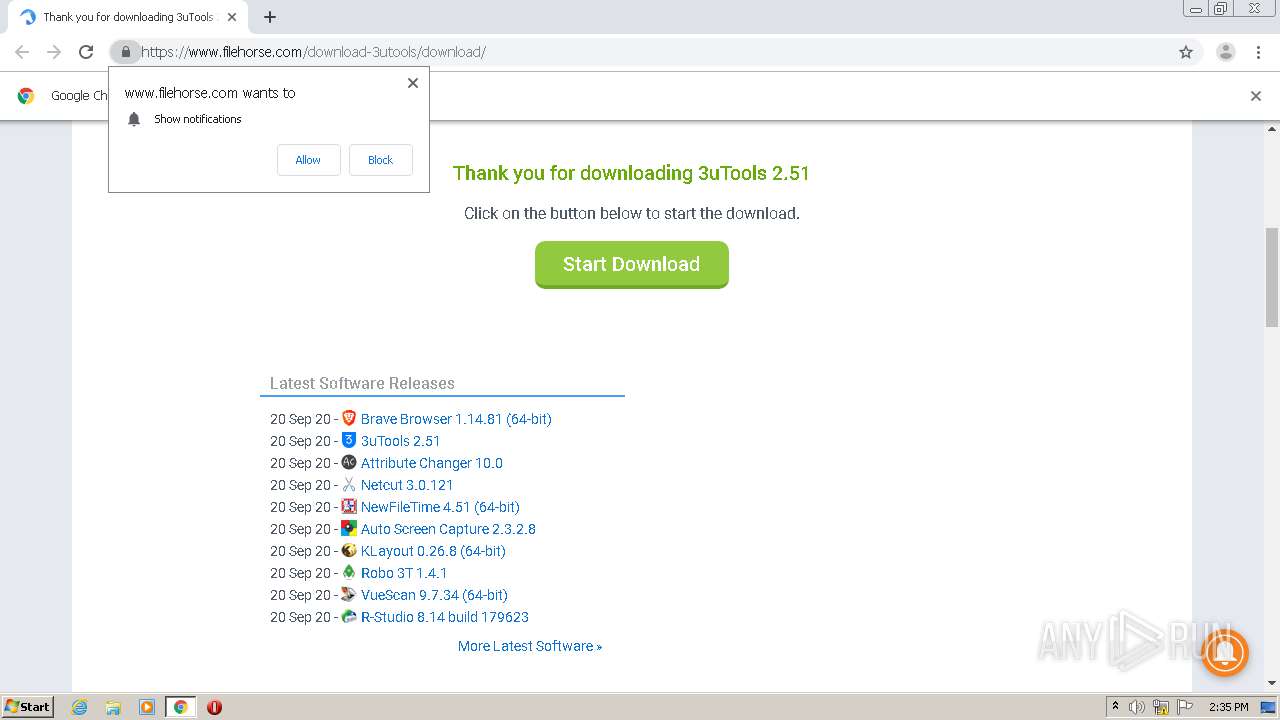The width and height of the screenshot is (1280, 720).
Task: Open 3uTools 2.51 link
Action: coord(400,441)
